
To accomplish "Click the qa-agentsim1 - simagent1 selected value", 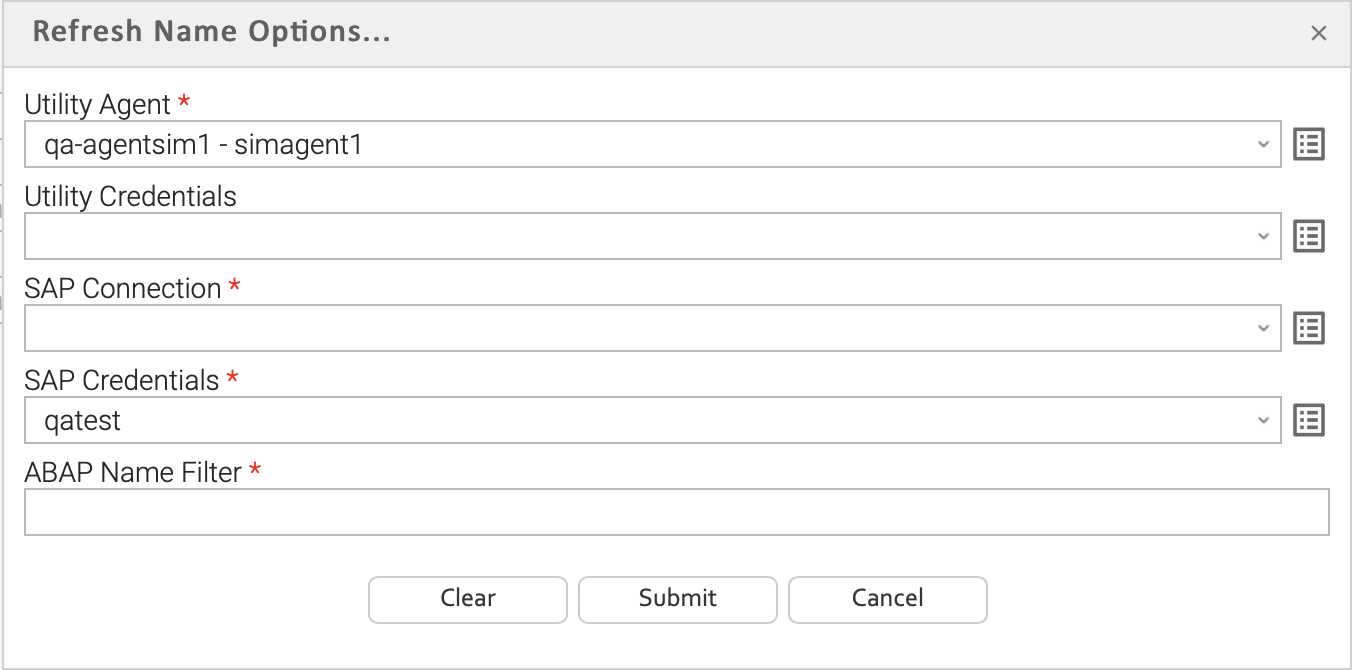I will pyautogui.click(x=203, y=145).
